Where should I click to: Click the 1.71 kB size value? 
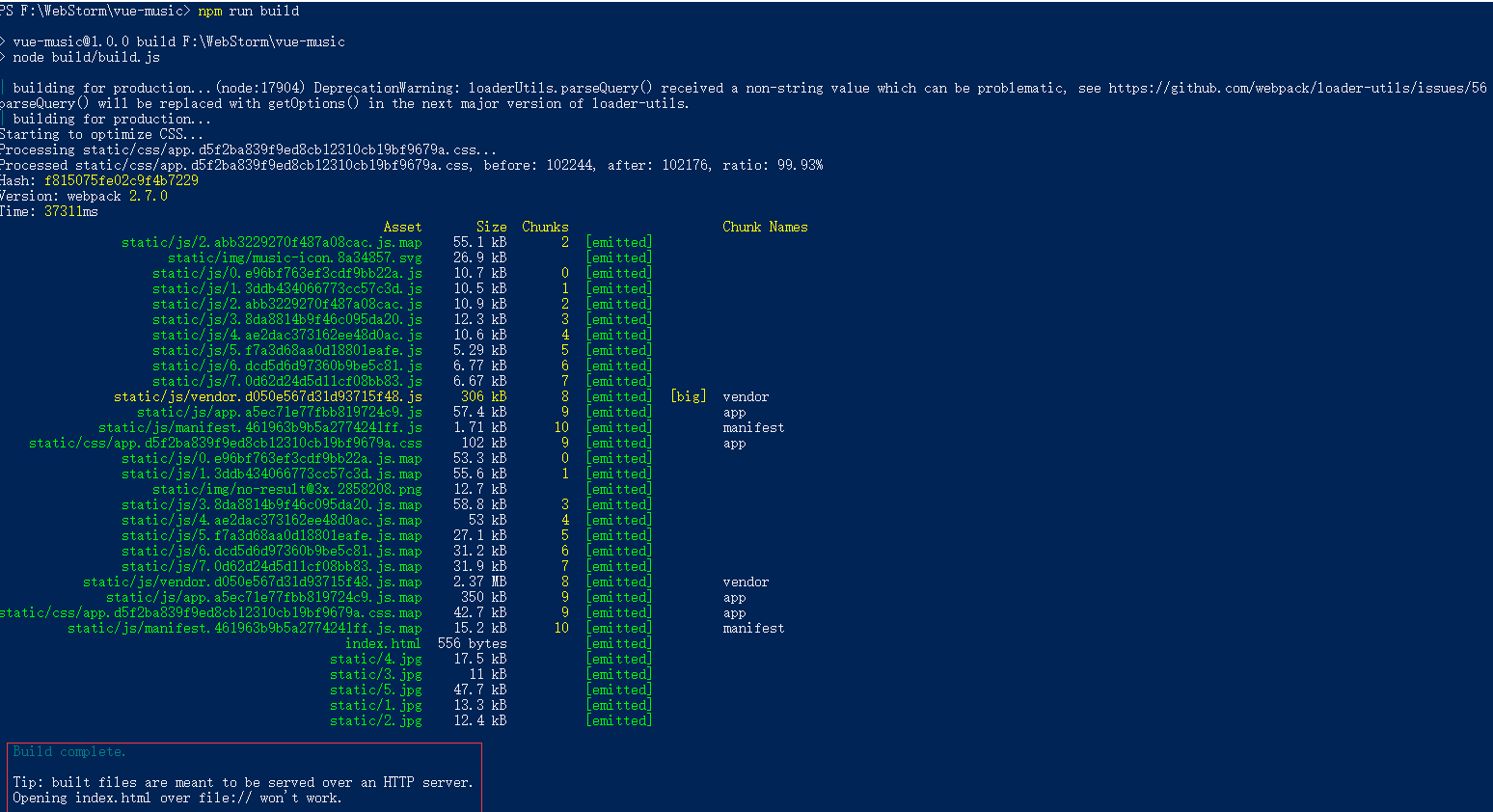480,427
